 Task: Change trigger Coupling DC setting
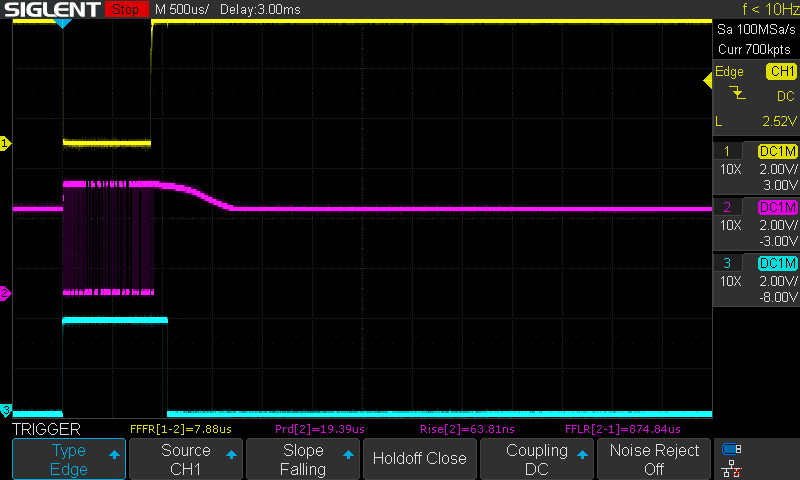(x=537, y=459)
